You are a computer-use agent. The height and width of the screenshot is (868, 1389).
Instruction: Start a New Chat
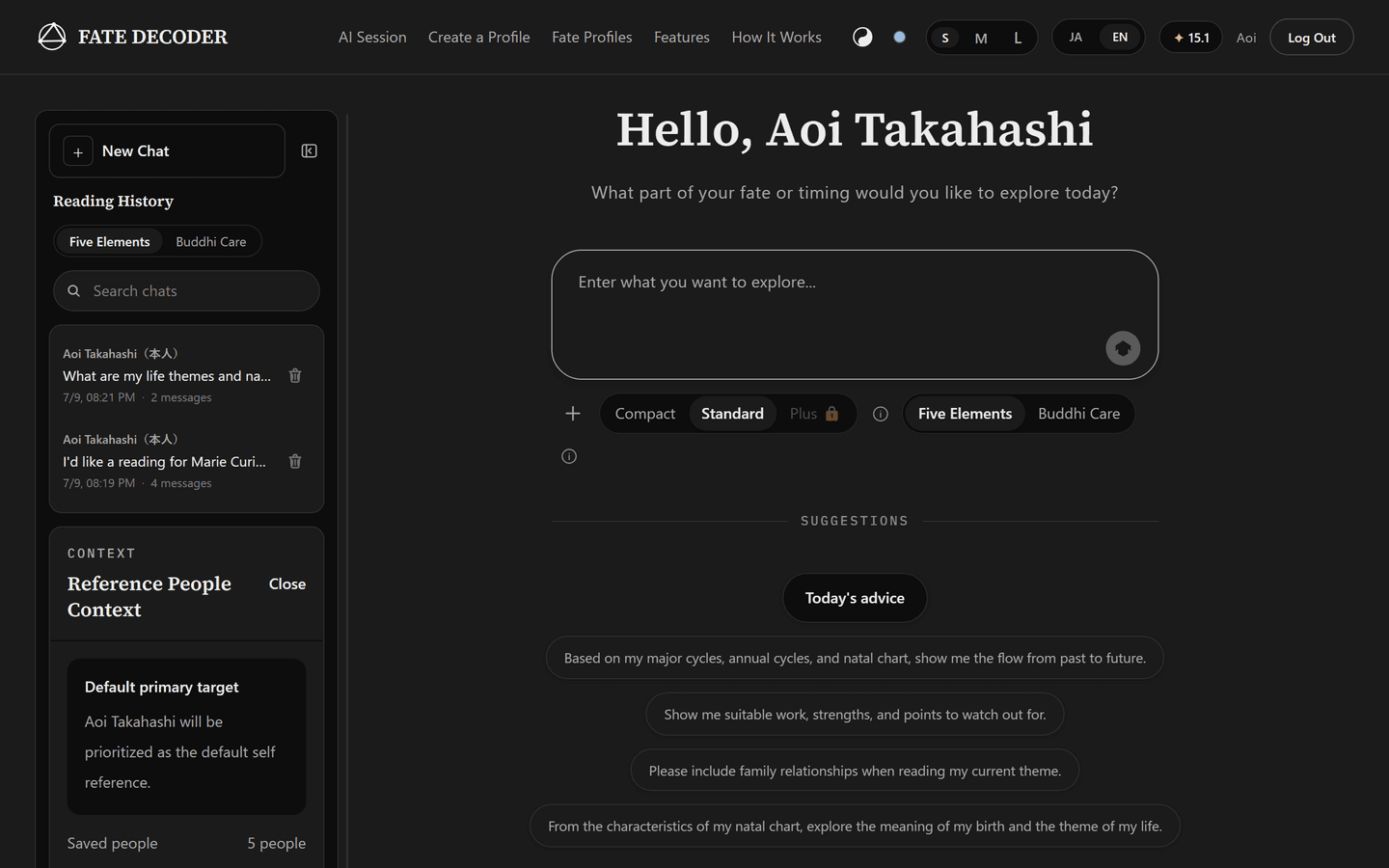point(167,150)
